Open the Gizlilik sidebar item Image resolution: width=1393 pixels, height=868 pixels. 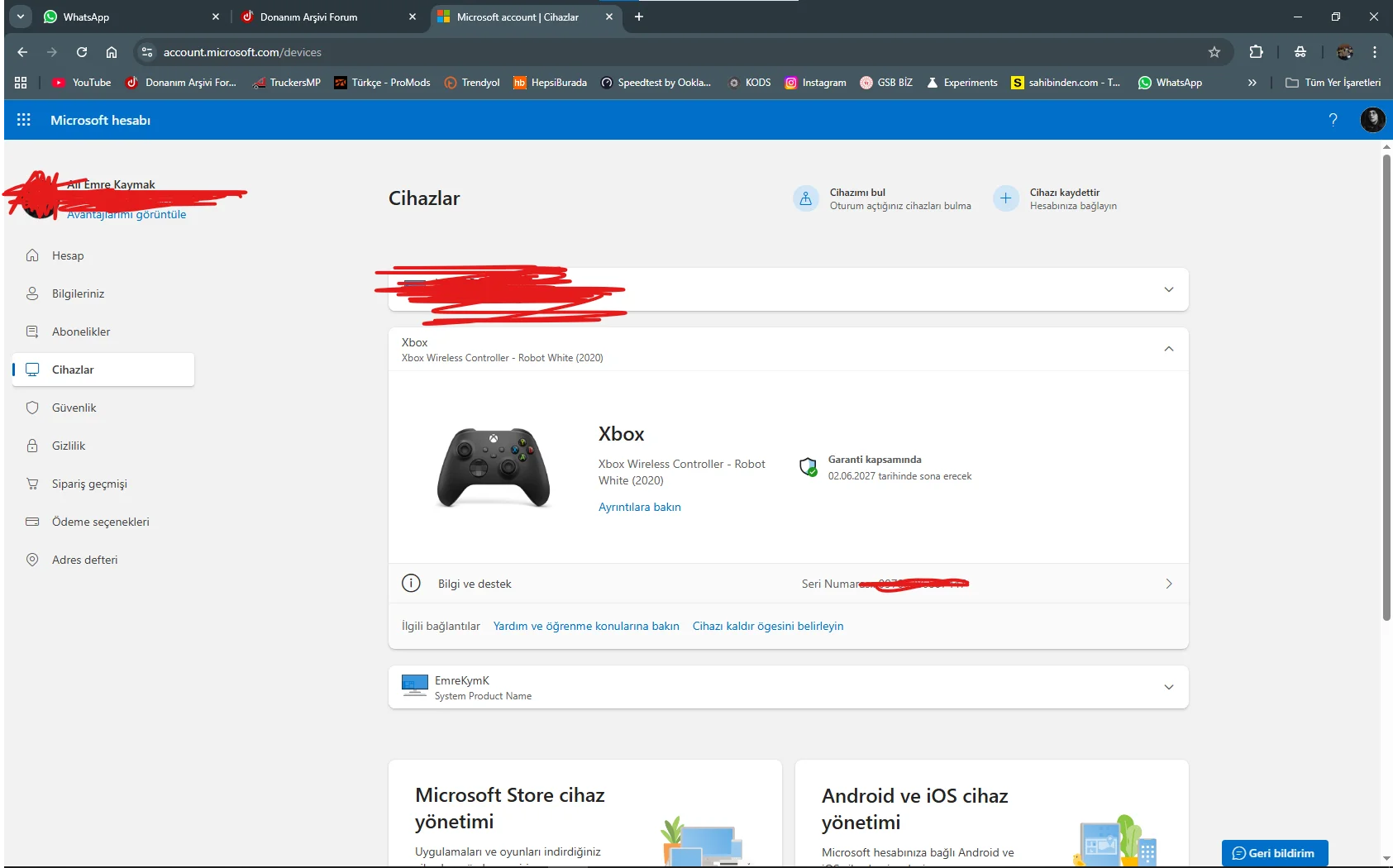click(103, 446)
